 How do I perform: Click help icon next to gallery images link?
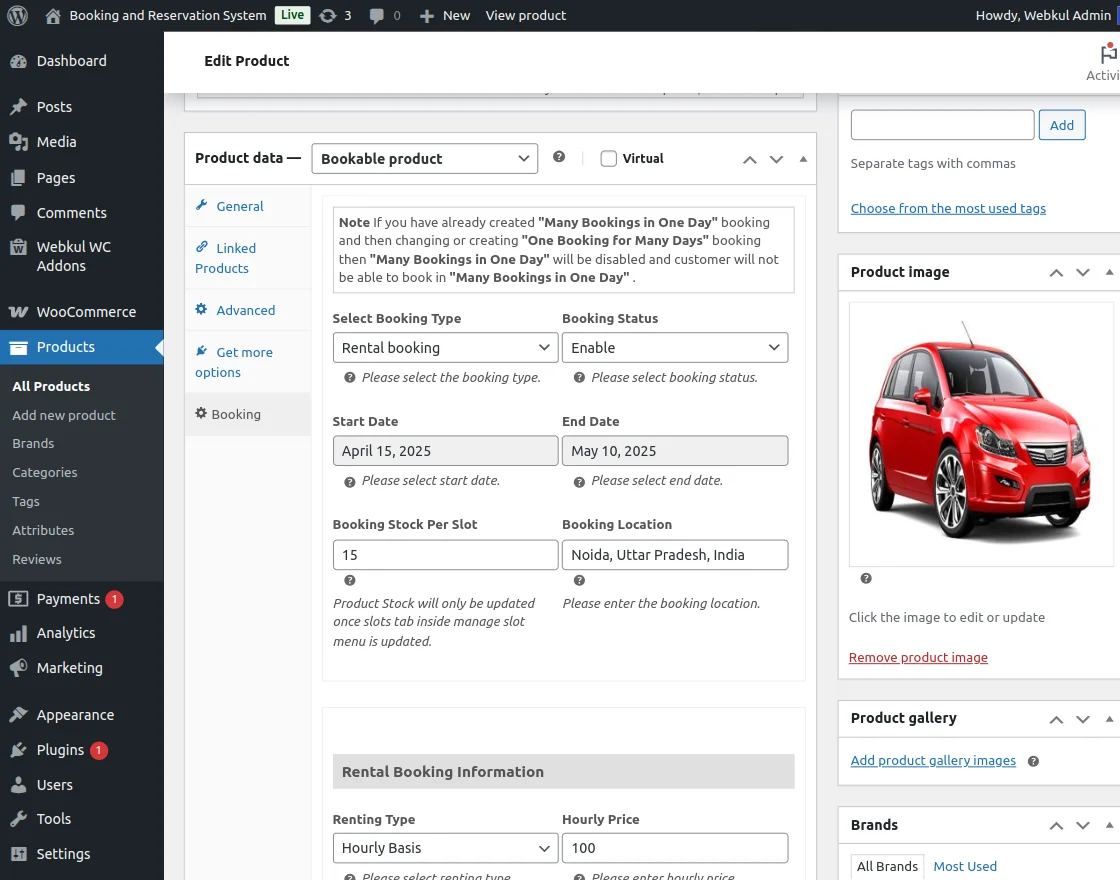[x=1033, y=761]
